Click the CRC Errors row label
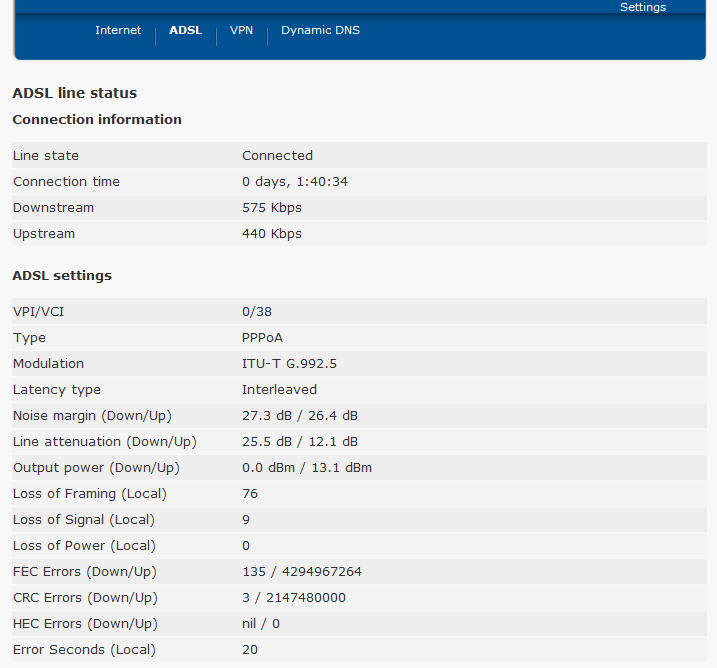The height and width of the screenshot is (668, 717). coord(85,597)
